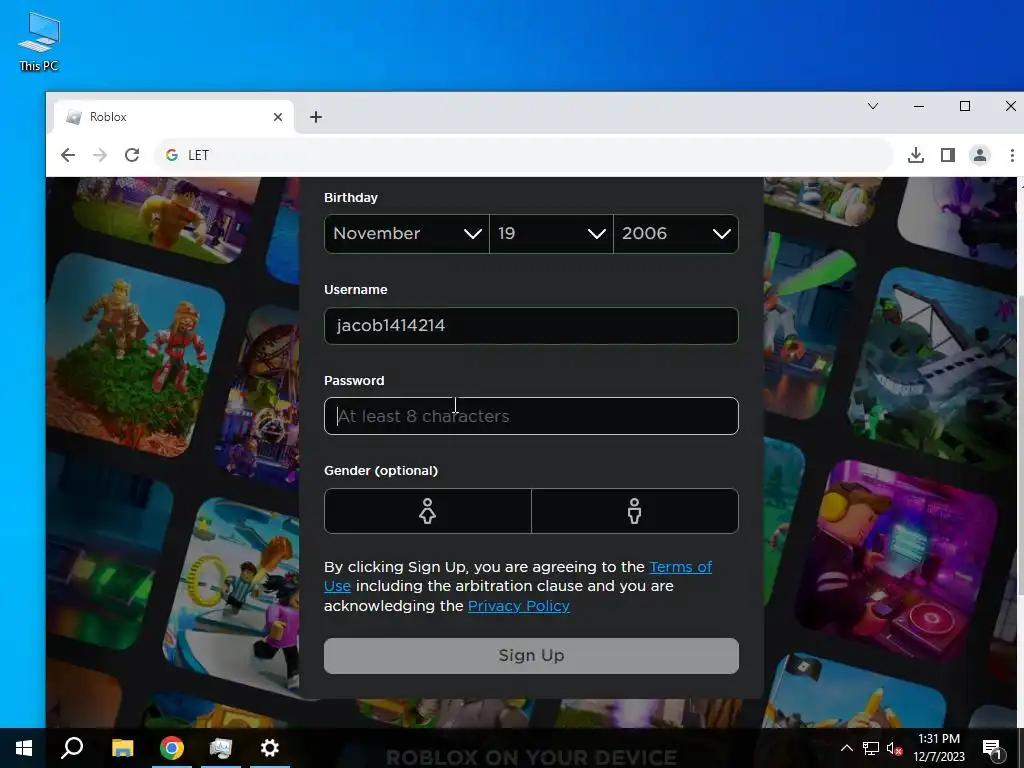The image size is (1024, 768).
Task: Go back in the browser
Action: click(x=67, y=155)
